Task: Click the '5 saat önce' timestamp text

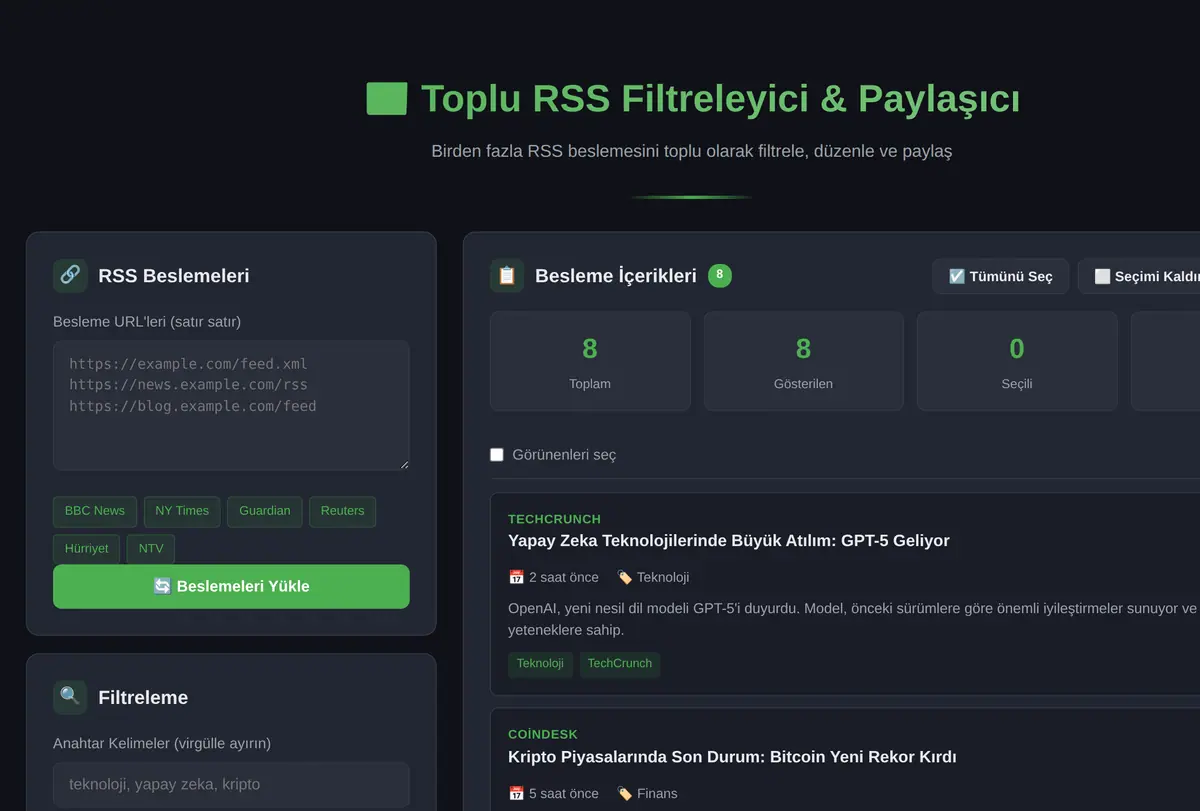Action: pos(564,793)
